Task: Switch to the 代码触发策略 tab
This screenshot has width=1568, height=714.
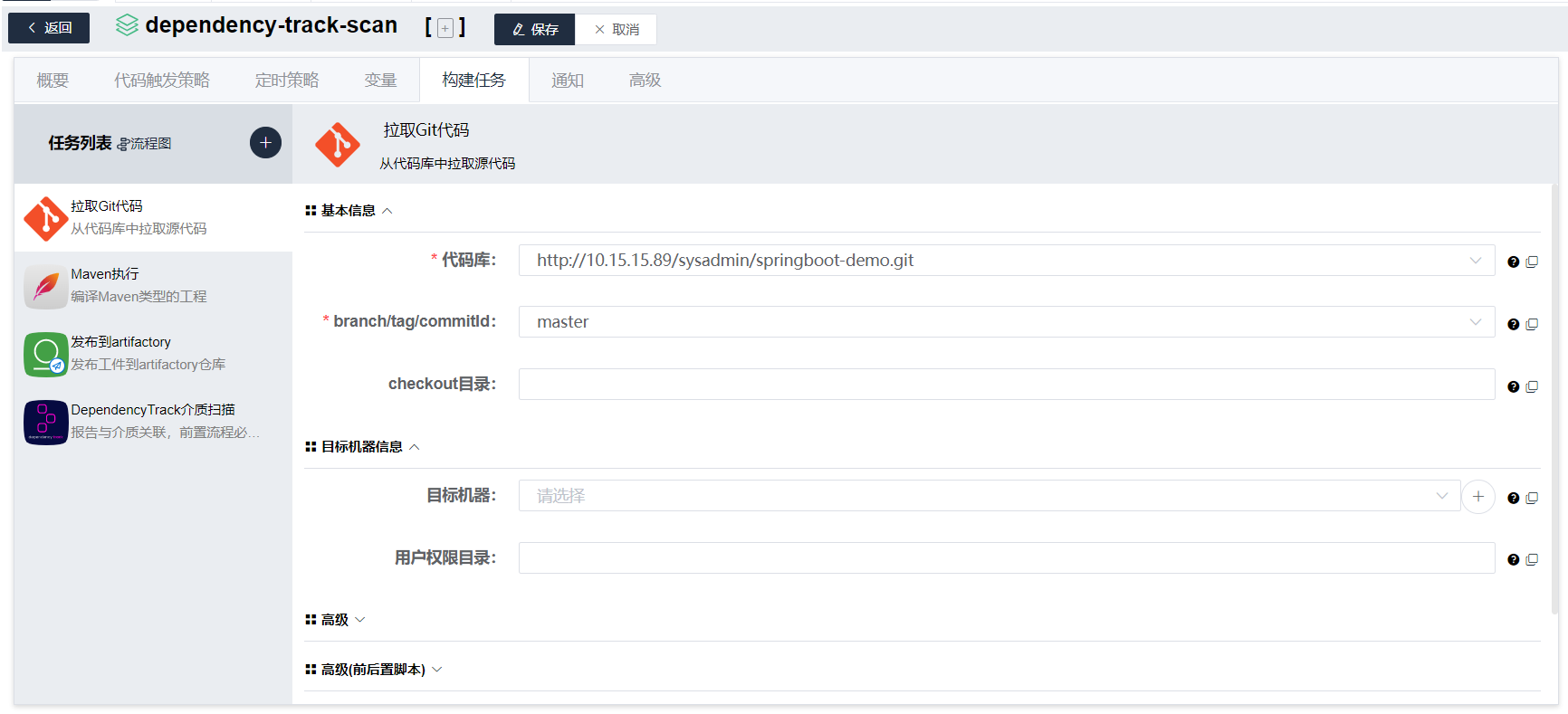Action: coord(162,81)
